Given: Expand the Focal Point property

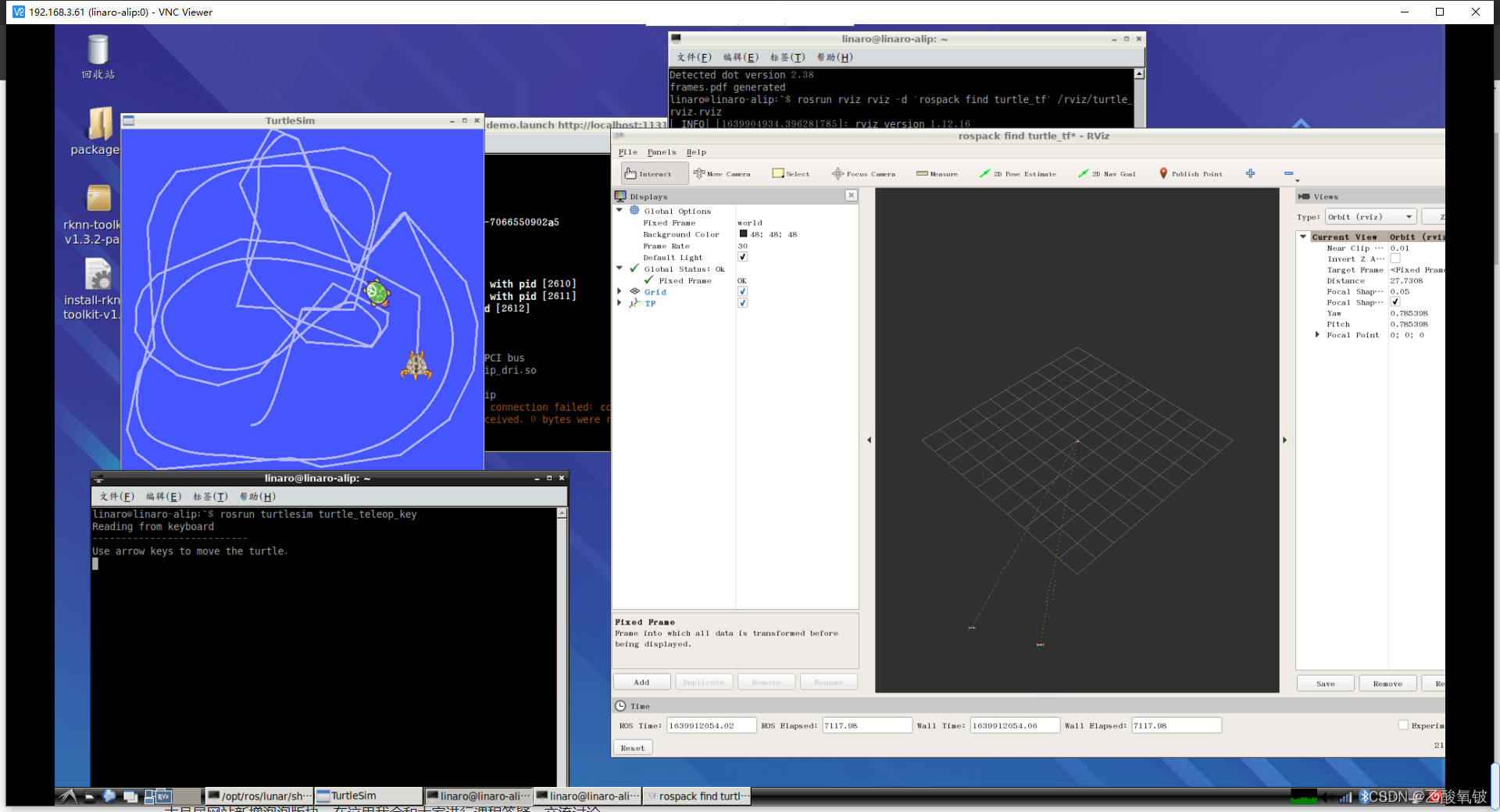Looking at the screenshot, I should click(1318, 335).
